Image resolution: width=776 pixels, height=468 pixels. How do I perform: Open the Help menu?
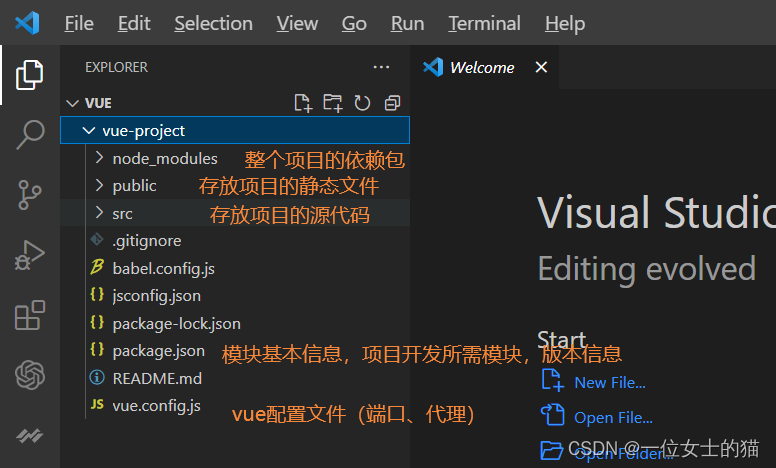click(x=565, y=23)
